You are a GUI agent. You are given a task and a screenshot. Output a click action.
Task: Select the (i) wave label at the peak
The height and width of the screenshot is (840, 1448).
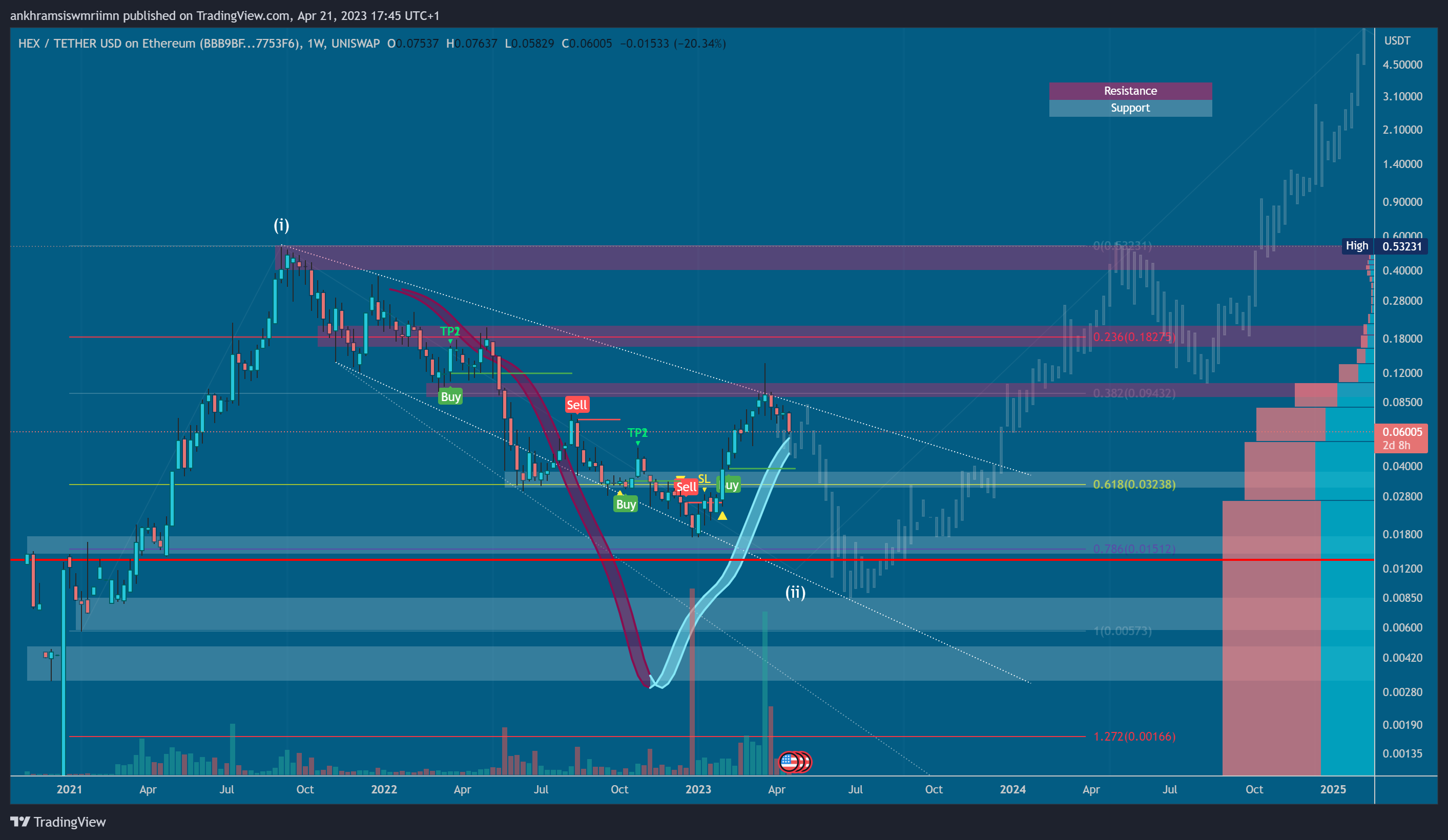[281, 225]
